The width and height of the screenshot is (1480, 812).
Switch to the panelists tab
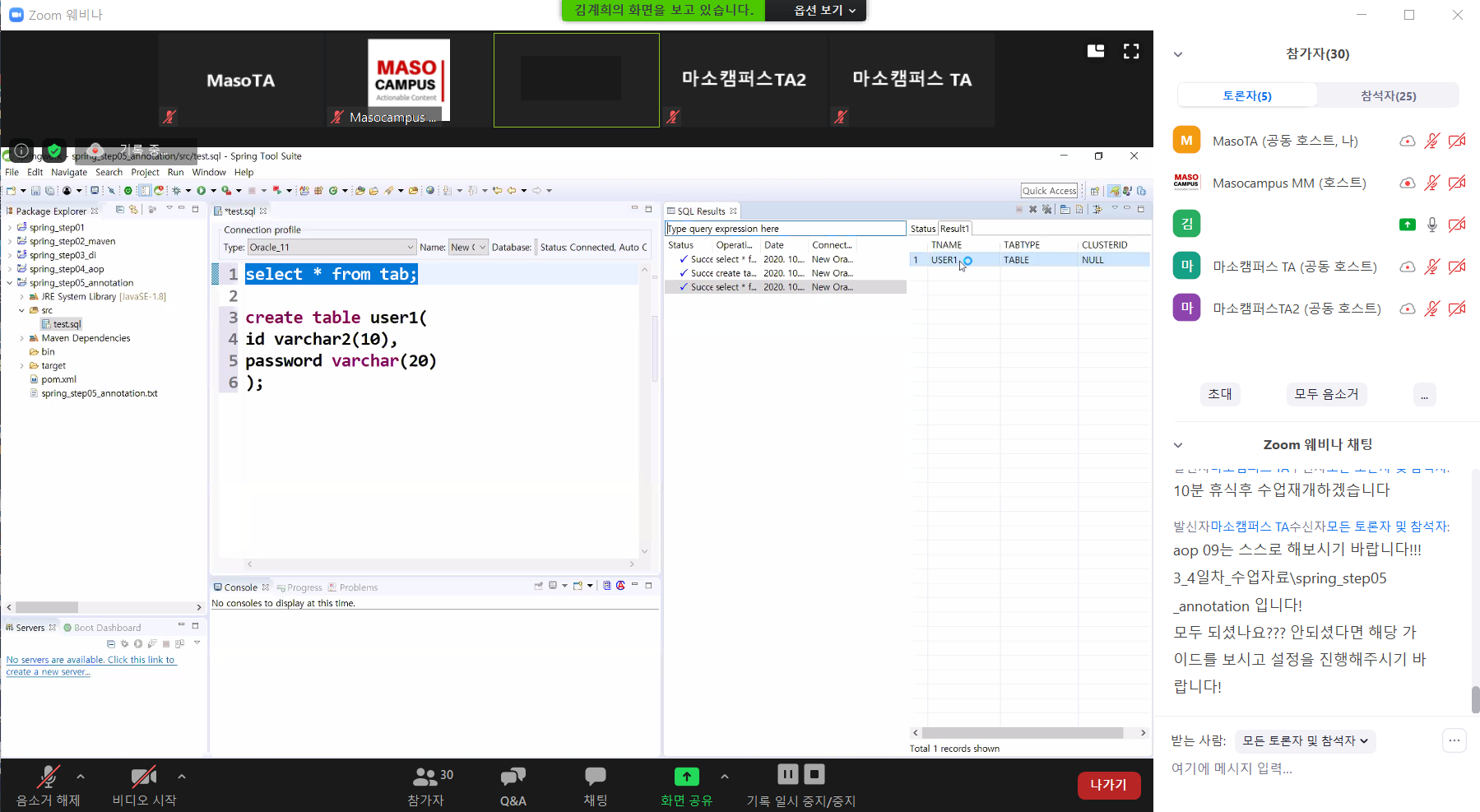1247,96
